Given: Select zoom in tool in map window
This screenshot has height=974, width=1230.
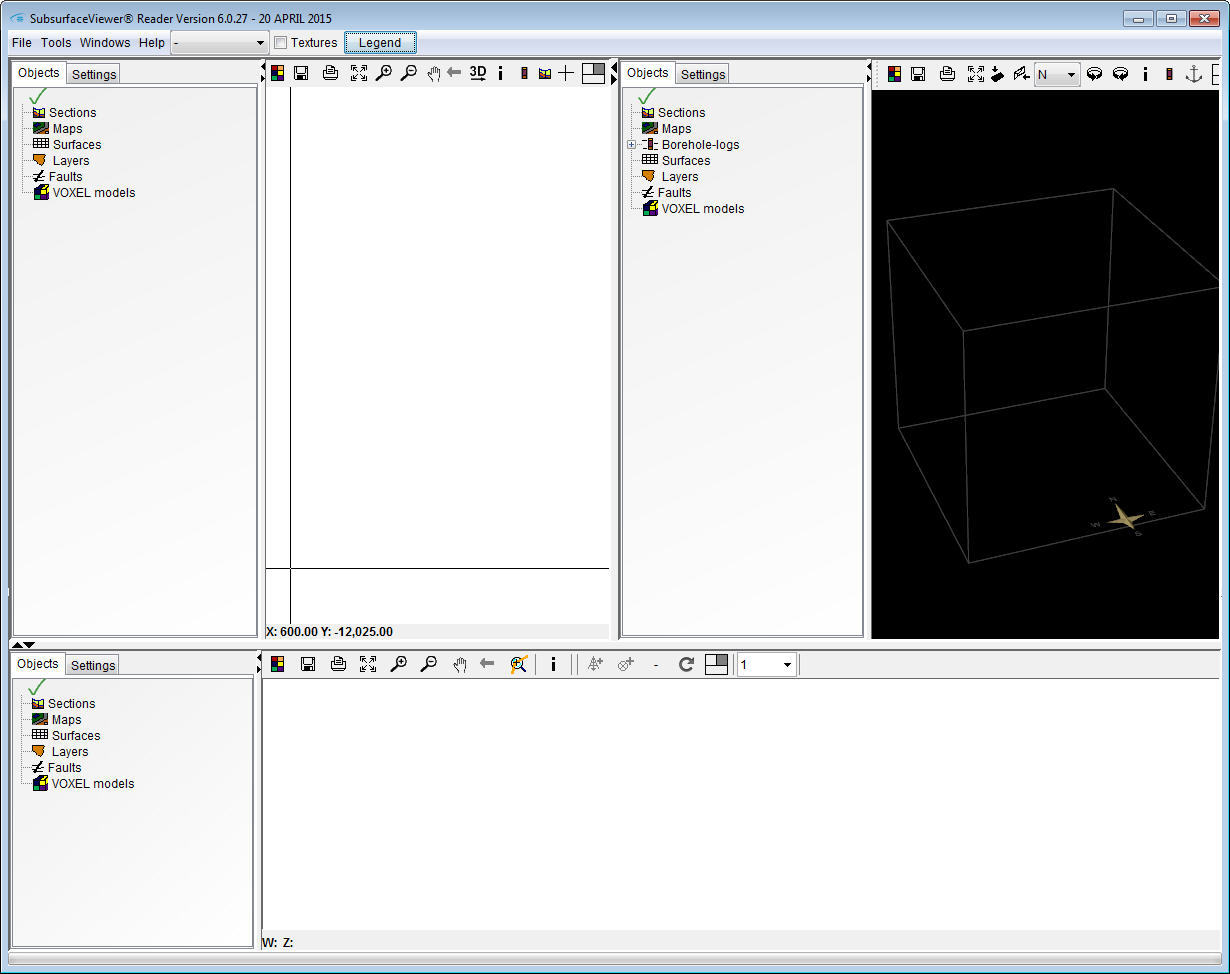Looking at the screenshot, I should point(384,73).
